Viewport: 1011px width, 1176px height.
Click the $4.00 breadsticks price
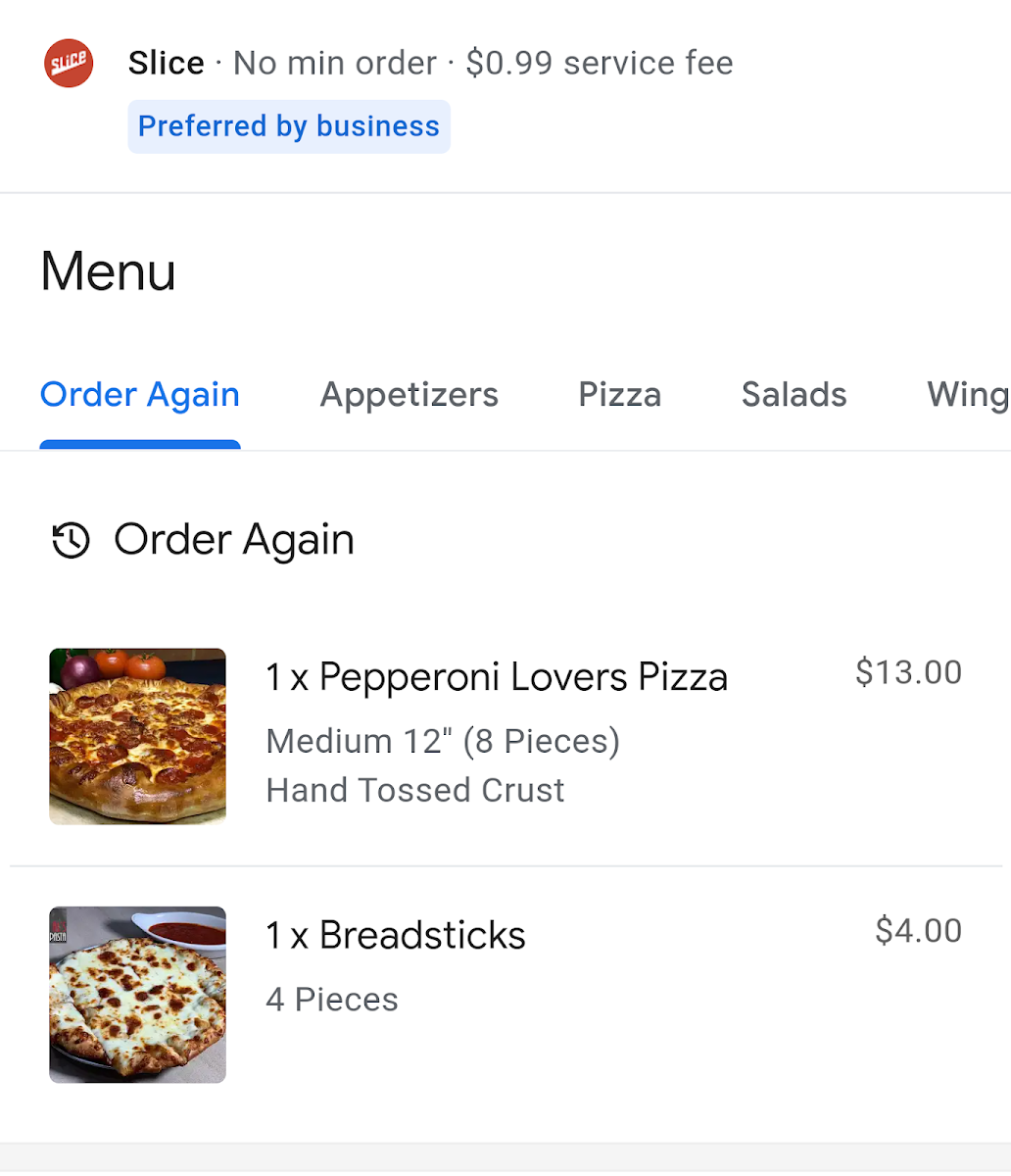point(918,931)
